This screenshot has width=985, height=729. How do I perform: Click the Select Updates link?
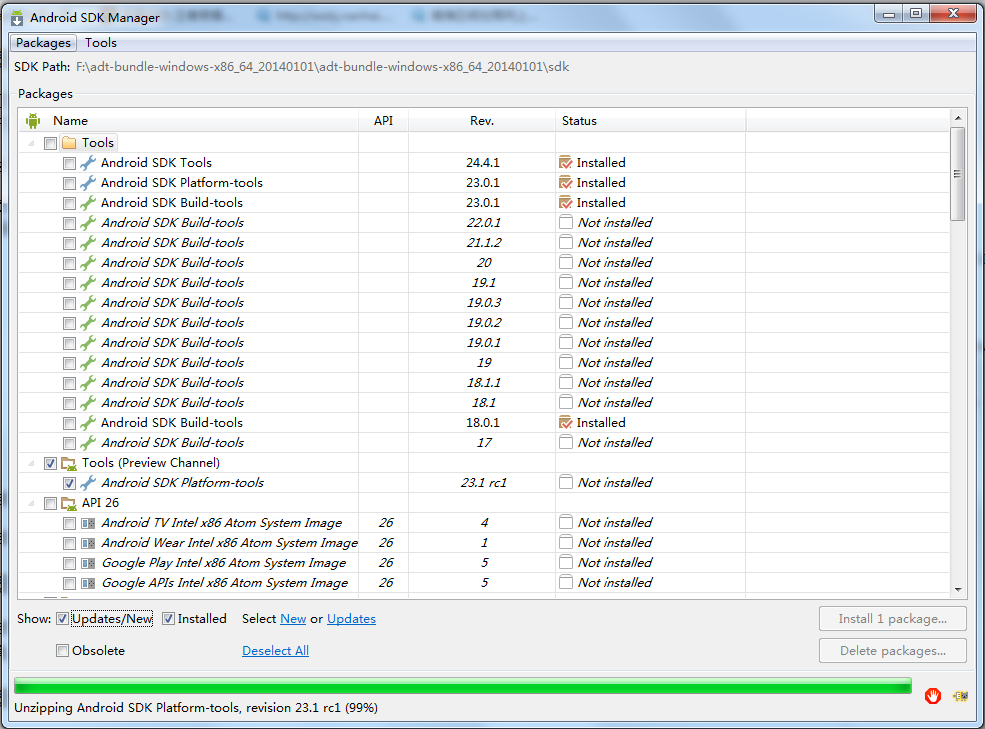pos(351,619)
